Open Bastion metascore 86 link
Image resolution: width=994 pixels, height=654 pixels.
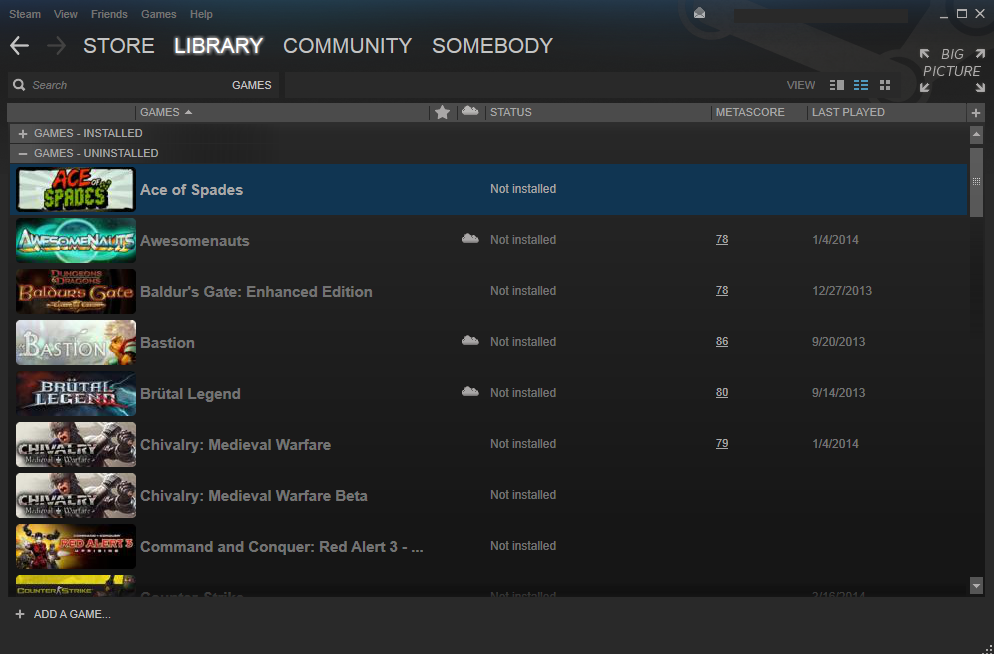(x=722, y=342)
